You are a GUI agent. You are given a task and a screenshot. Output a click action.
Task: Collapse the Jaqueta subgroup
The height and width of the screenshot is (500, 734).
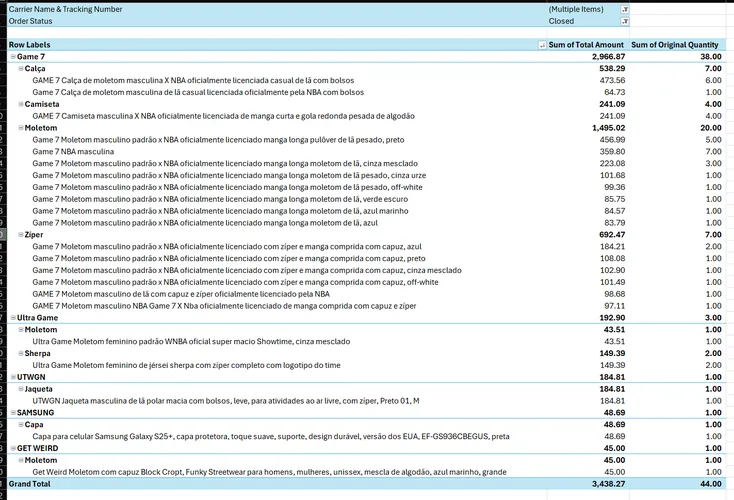click(x=21, y=389)
